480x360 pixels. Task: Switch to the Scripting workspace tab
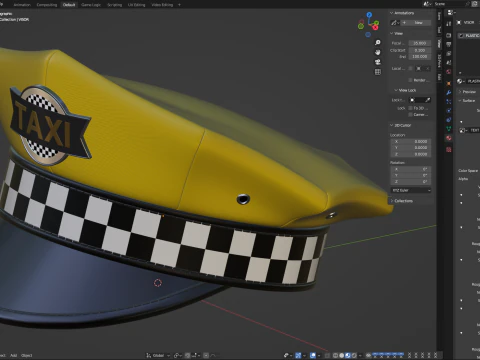coord(114,5)
